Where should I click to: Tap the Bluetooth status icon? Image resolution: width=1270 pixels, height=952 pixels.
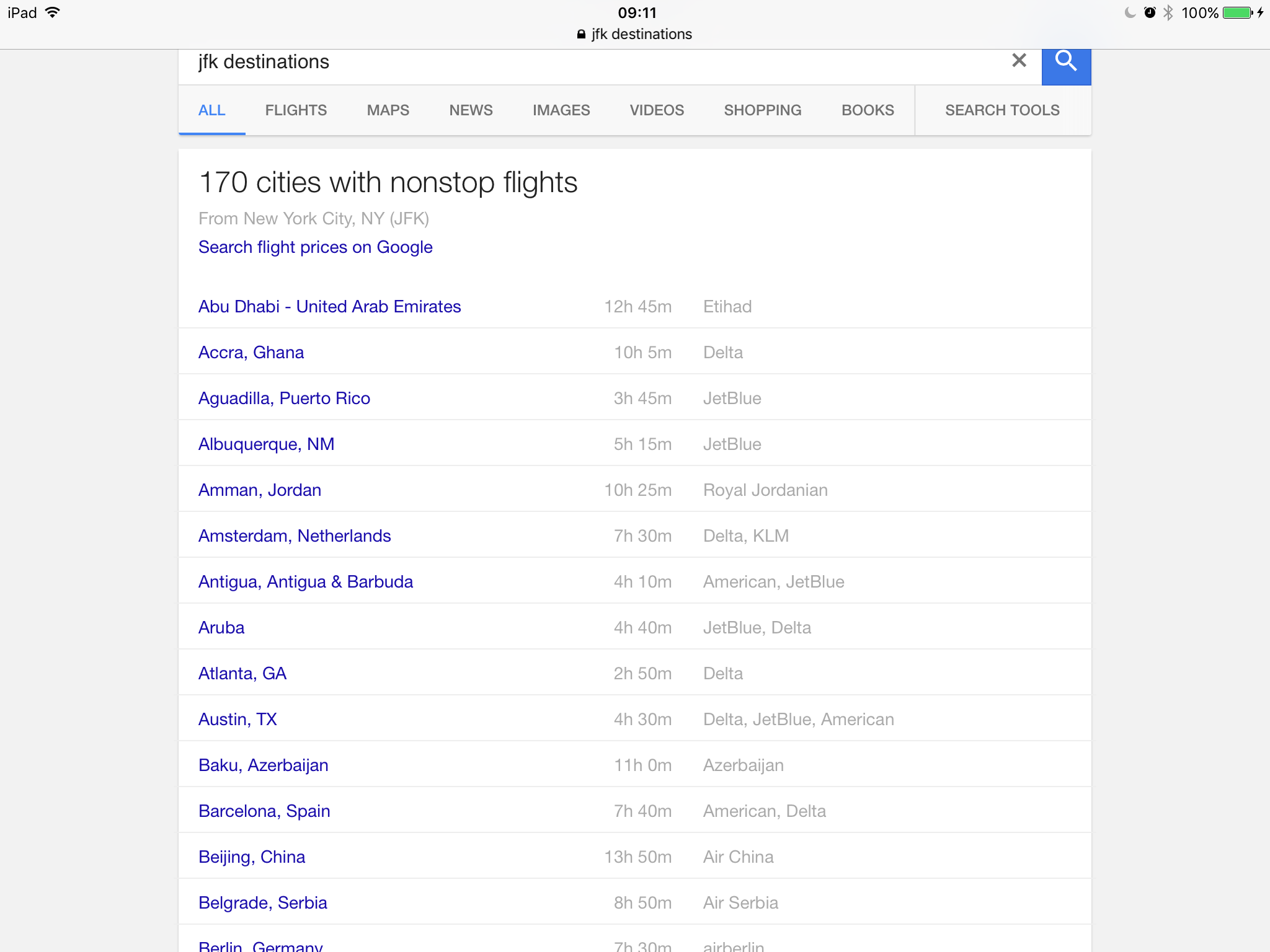1168,13
